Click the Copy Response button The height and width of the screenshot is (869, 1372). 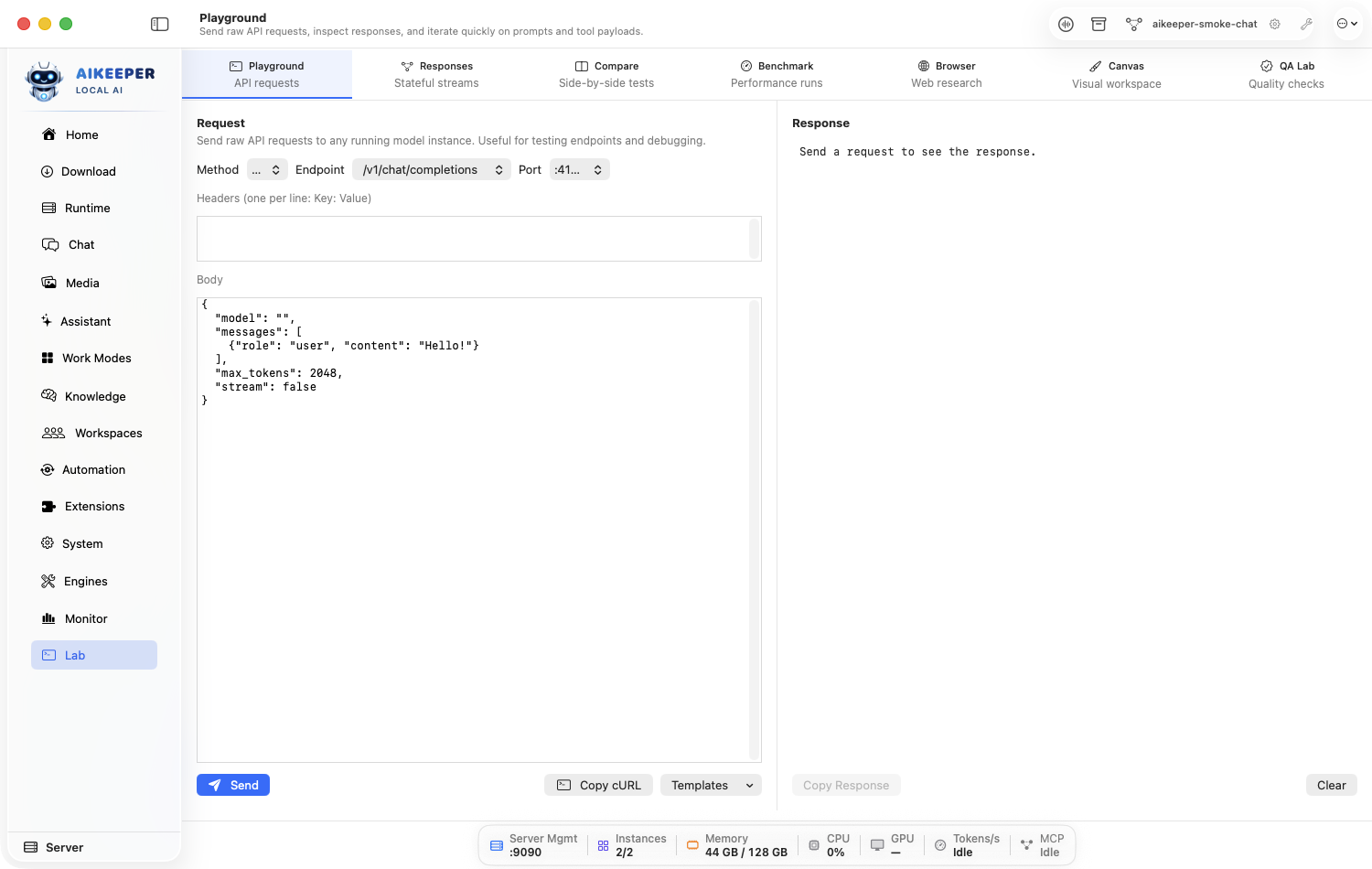846,785
